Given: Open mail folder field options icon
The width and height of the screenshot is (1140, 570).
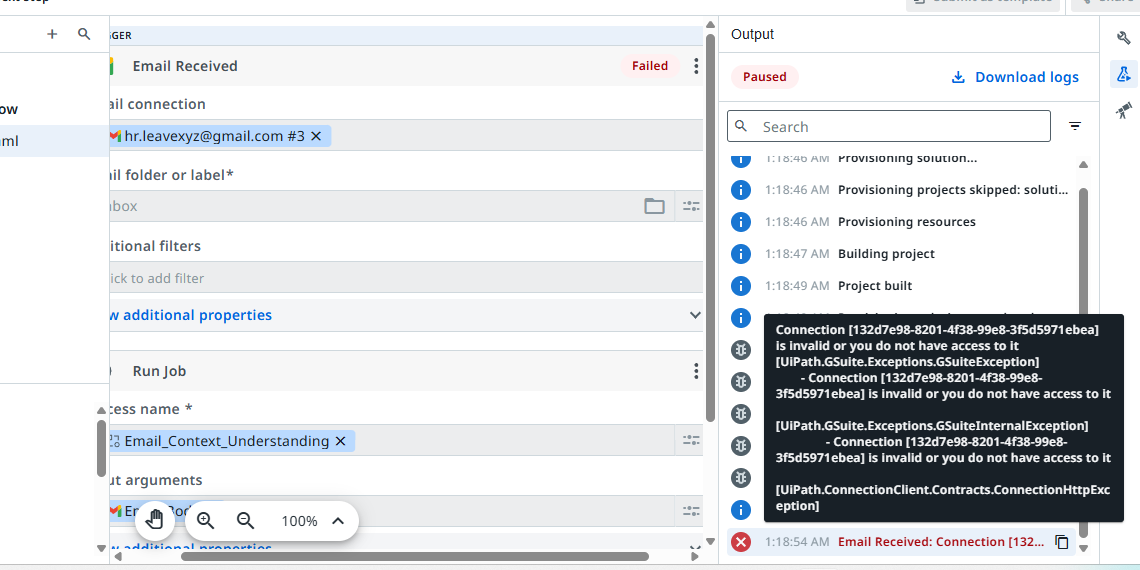Looking at the screenshot, I should coord(691,206).
